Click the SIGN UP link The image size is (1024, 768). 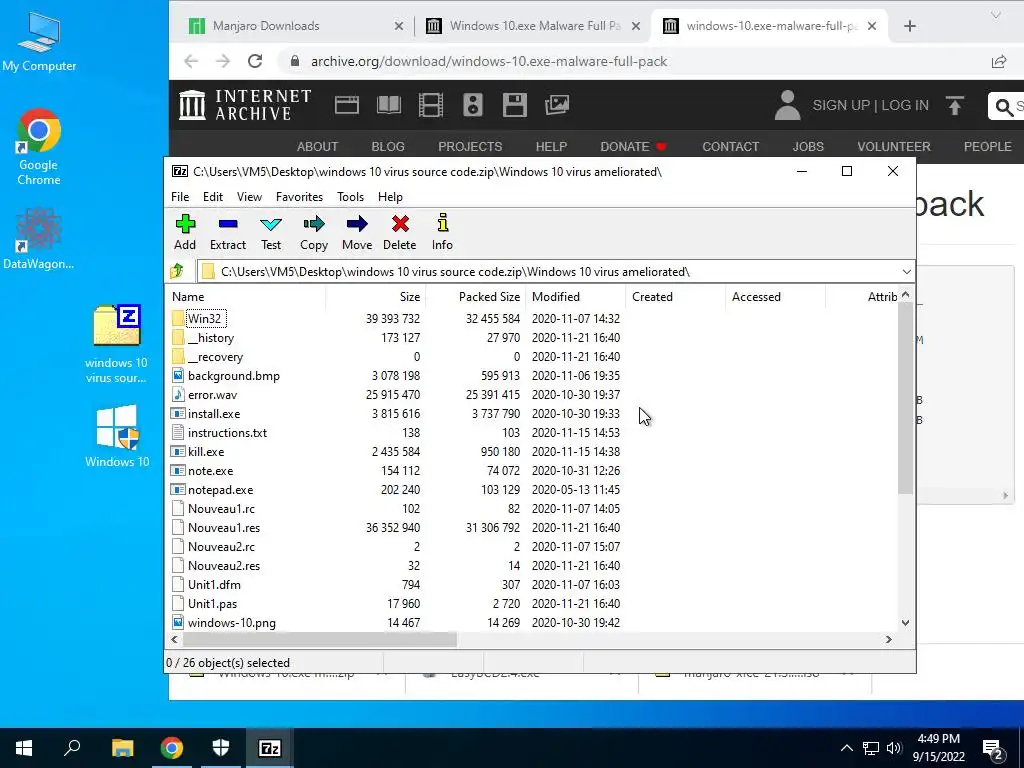coord(841,105)
